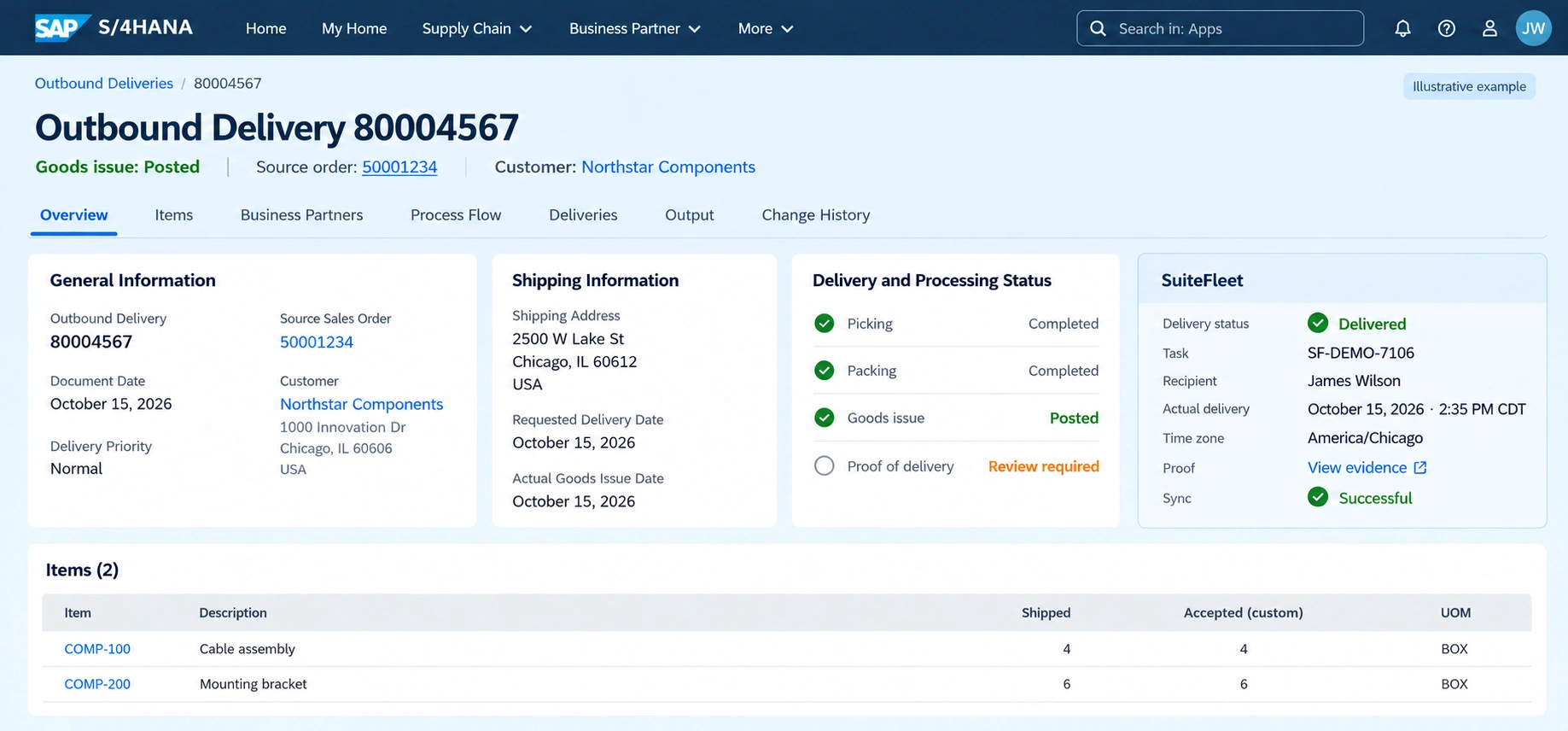Click the 2500 W Lake St address line
Viewport: 1568px width, 731px height.
(x=568, y=339)
